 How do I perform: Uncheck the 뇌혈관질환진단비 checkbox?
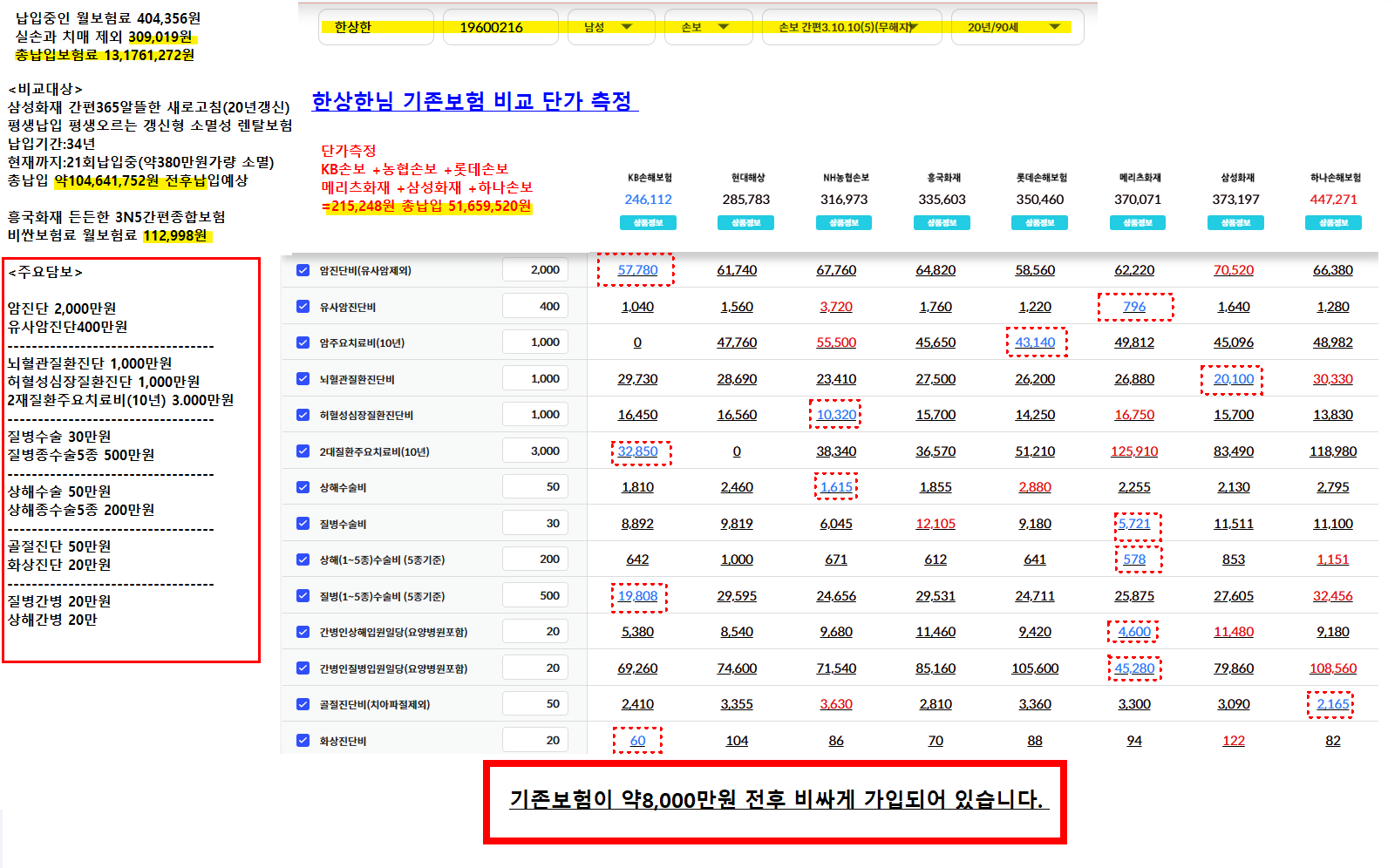(x=303, y=379)
